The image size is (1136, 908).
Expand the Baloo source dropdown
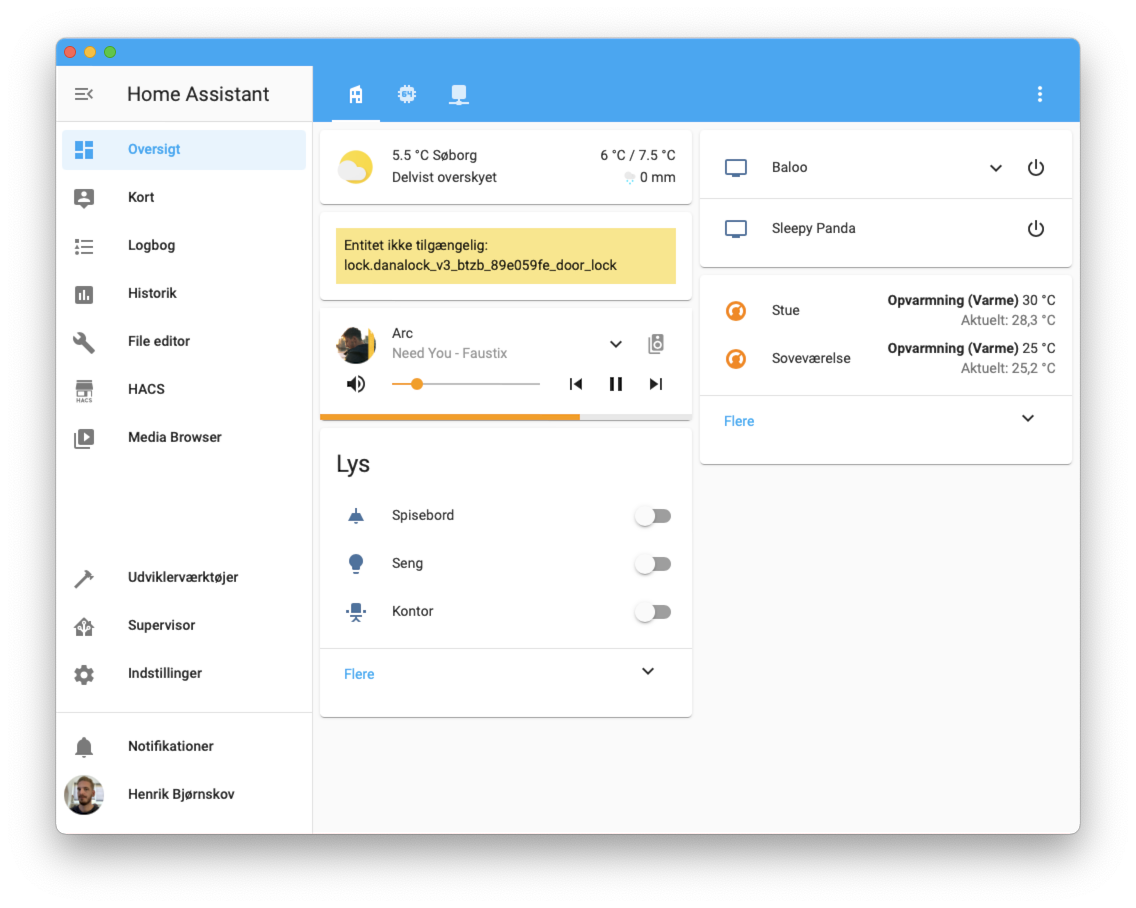995,168
